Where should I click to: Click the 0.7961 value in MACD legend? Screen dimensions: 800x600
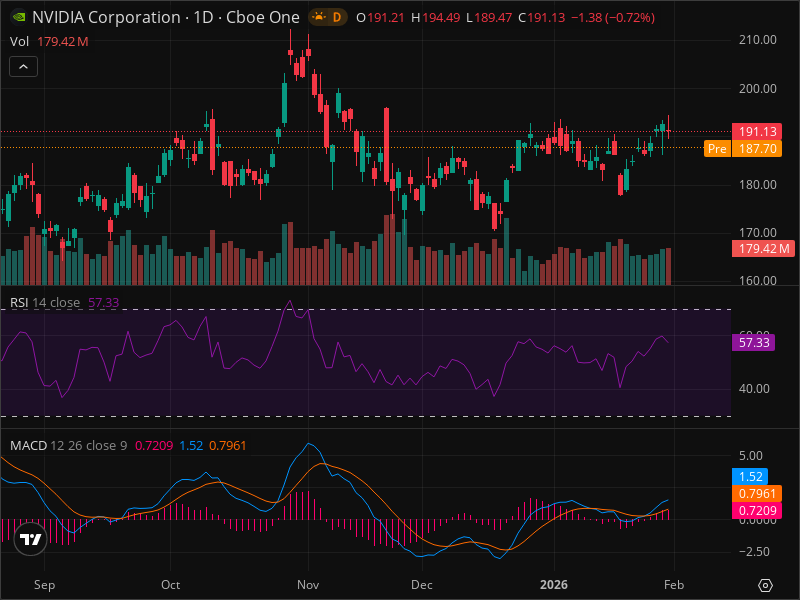(x=228, y=445)
